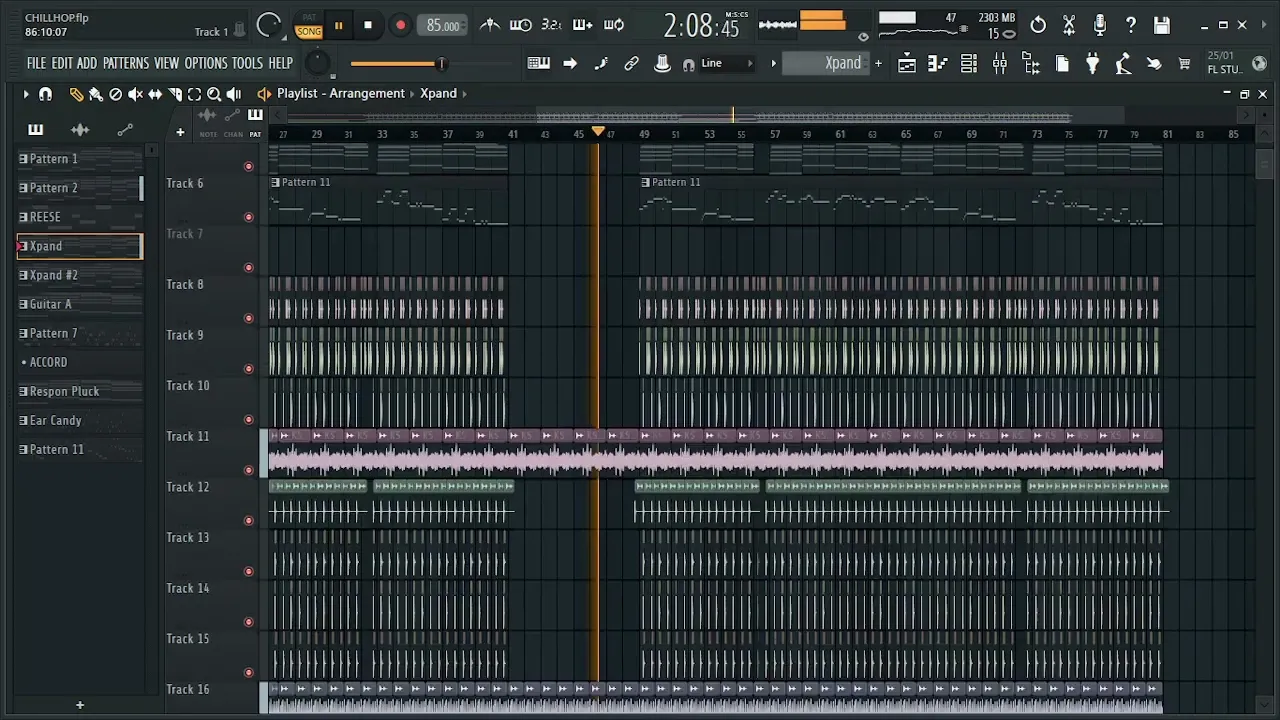Toggle typing keyboard to piano
Image resolution: width=1280 pixels, height=720 pixels.
(x=538, y=64)
